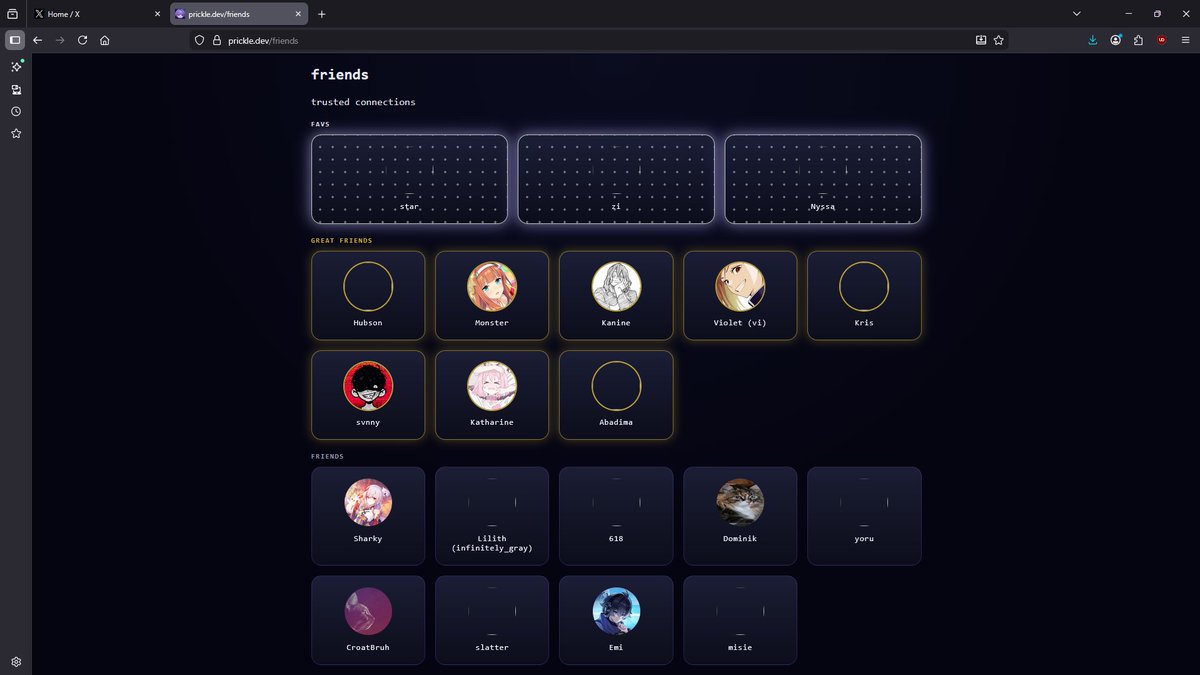The height and width of the screenshot is (675, 1200).
Task: Close the prickle.dev/friends tab
Action: click(x=298, y=14)
